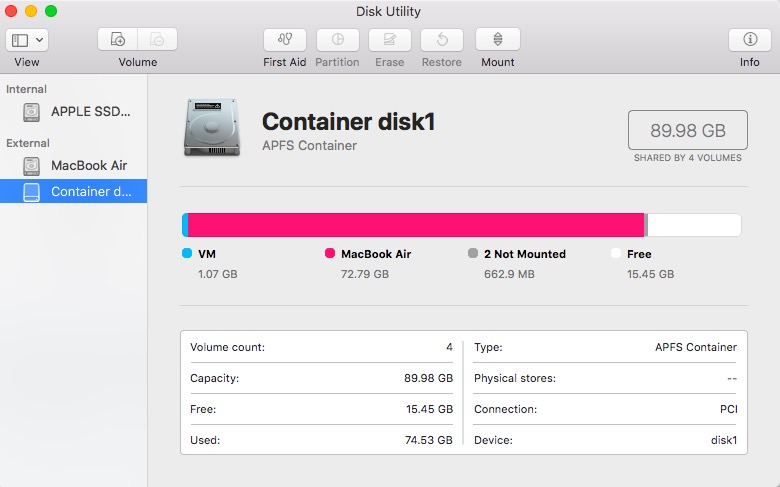
Task: Click the First Aid stethoscope icon
Action: (x=285, y=40)
